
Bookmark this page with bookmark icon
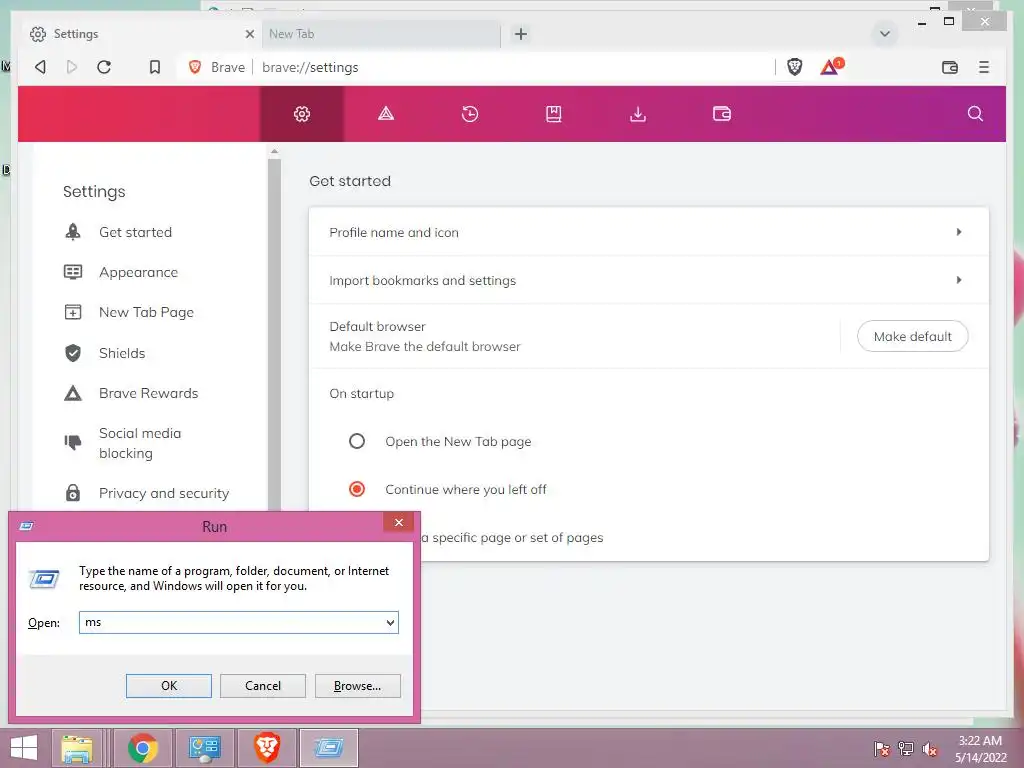point(155,67)
